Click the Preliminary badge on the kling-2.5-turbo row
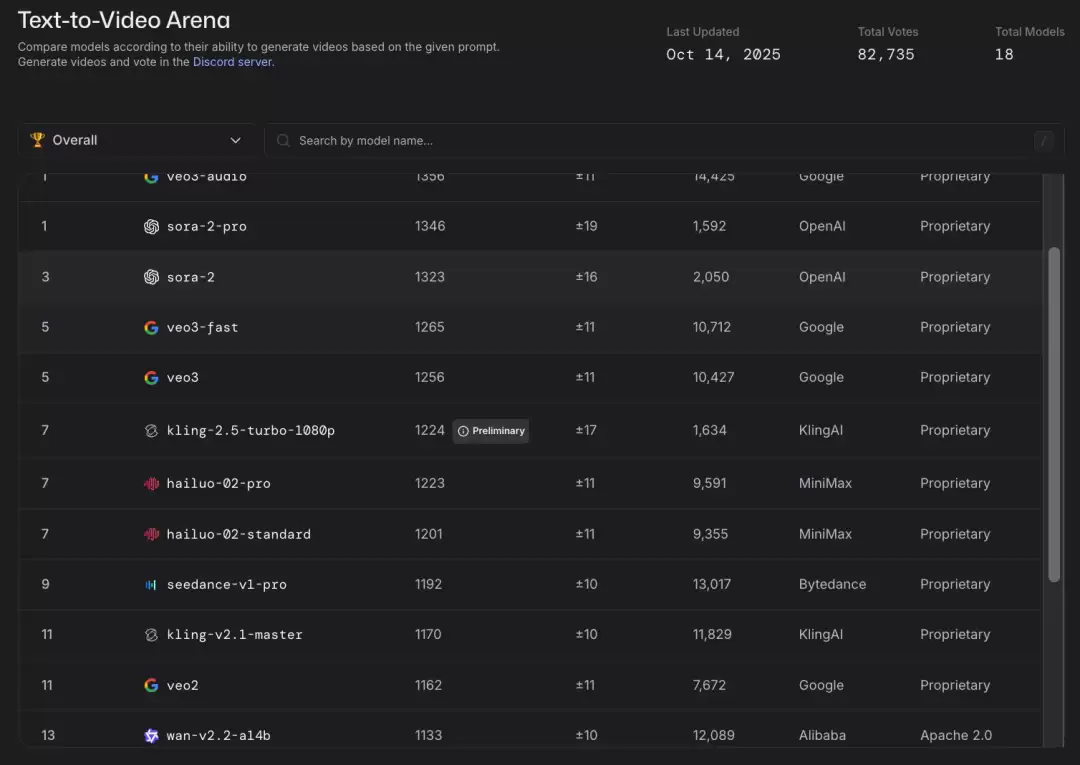Viewport: 1080px width, 765px height. (491, 431)
